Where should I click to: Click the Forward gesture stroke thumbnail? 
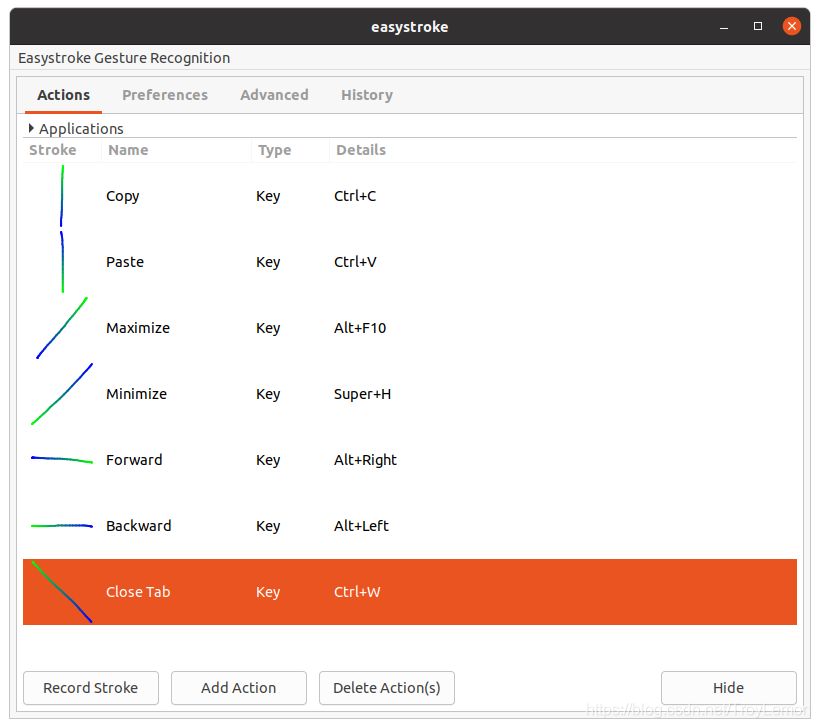click(62, 460)
